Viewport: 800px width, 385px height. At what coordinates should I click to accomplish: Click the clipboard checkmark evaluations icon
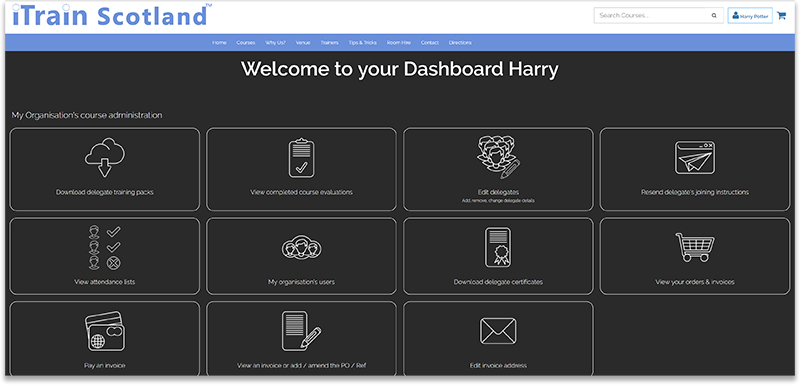pyautogui.click(x=302, y=158)
